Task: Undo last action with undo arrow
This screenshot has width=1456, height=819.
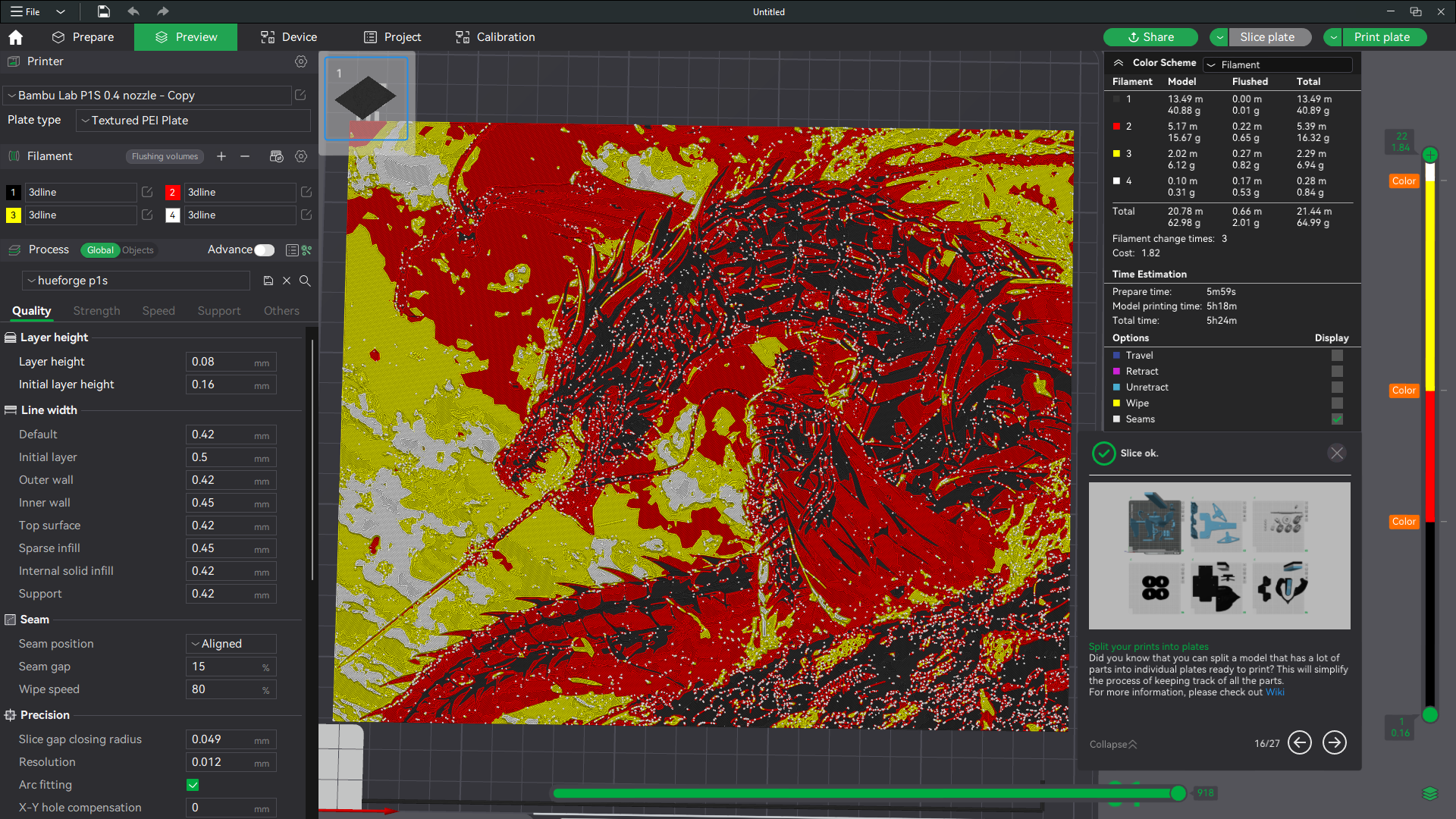Action: tap(133, 11)
